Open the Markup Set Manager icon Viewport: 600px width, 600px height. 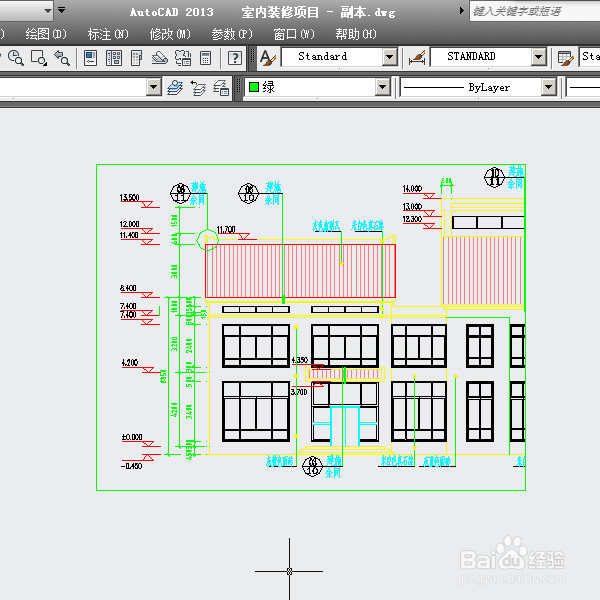click(183, 58)
